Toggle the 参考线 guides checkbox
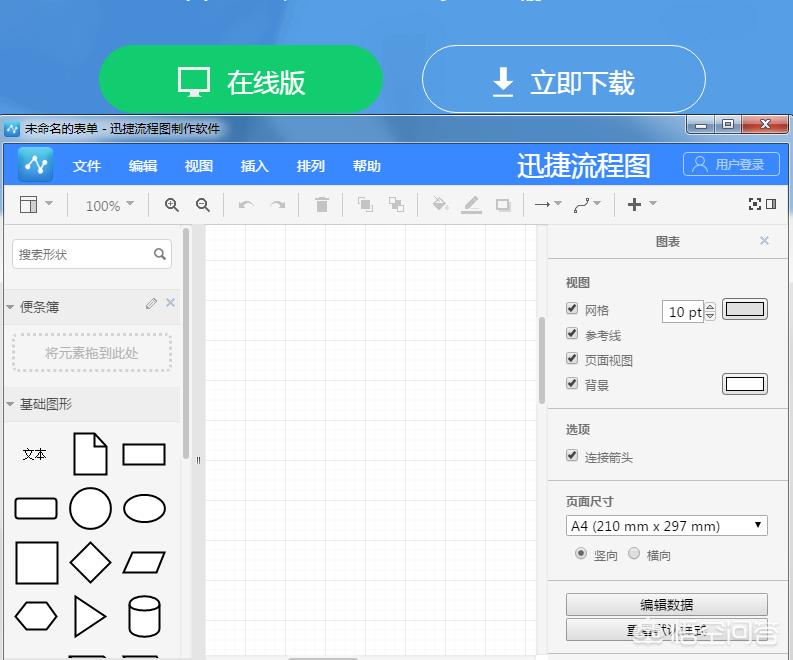 pyautogui.click(x=572, y=333)
